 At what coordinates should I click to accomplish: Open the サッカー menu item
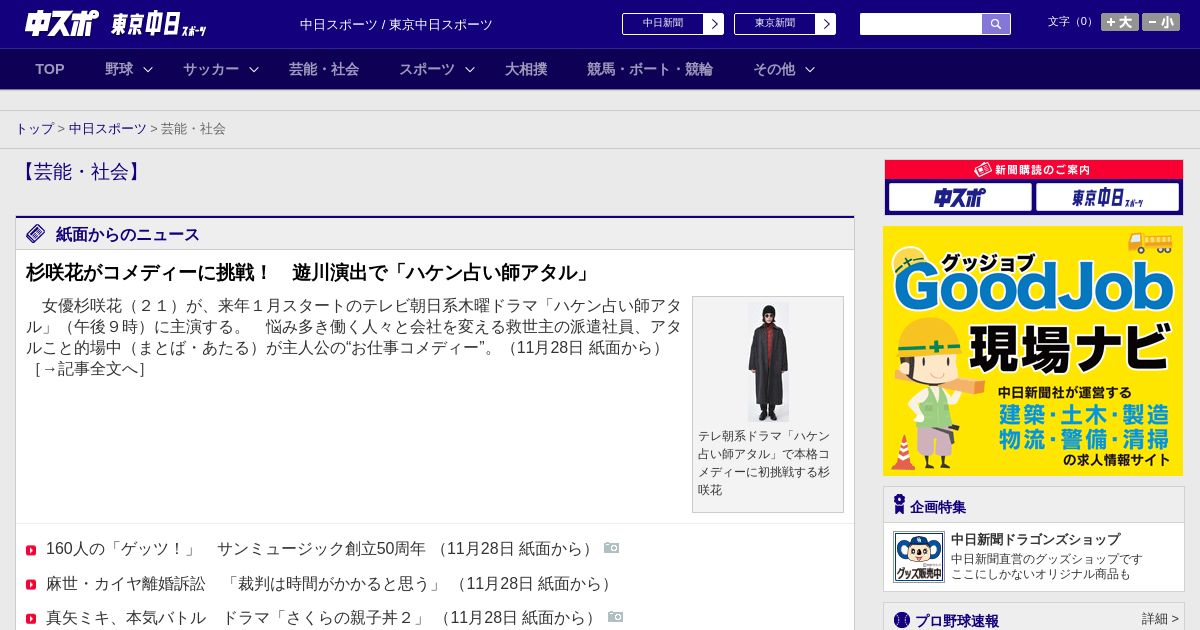[x=211, y=69]
